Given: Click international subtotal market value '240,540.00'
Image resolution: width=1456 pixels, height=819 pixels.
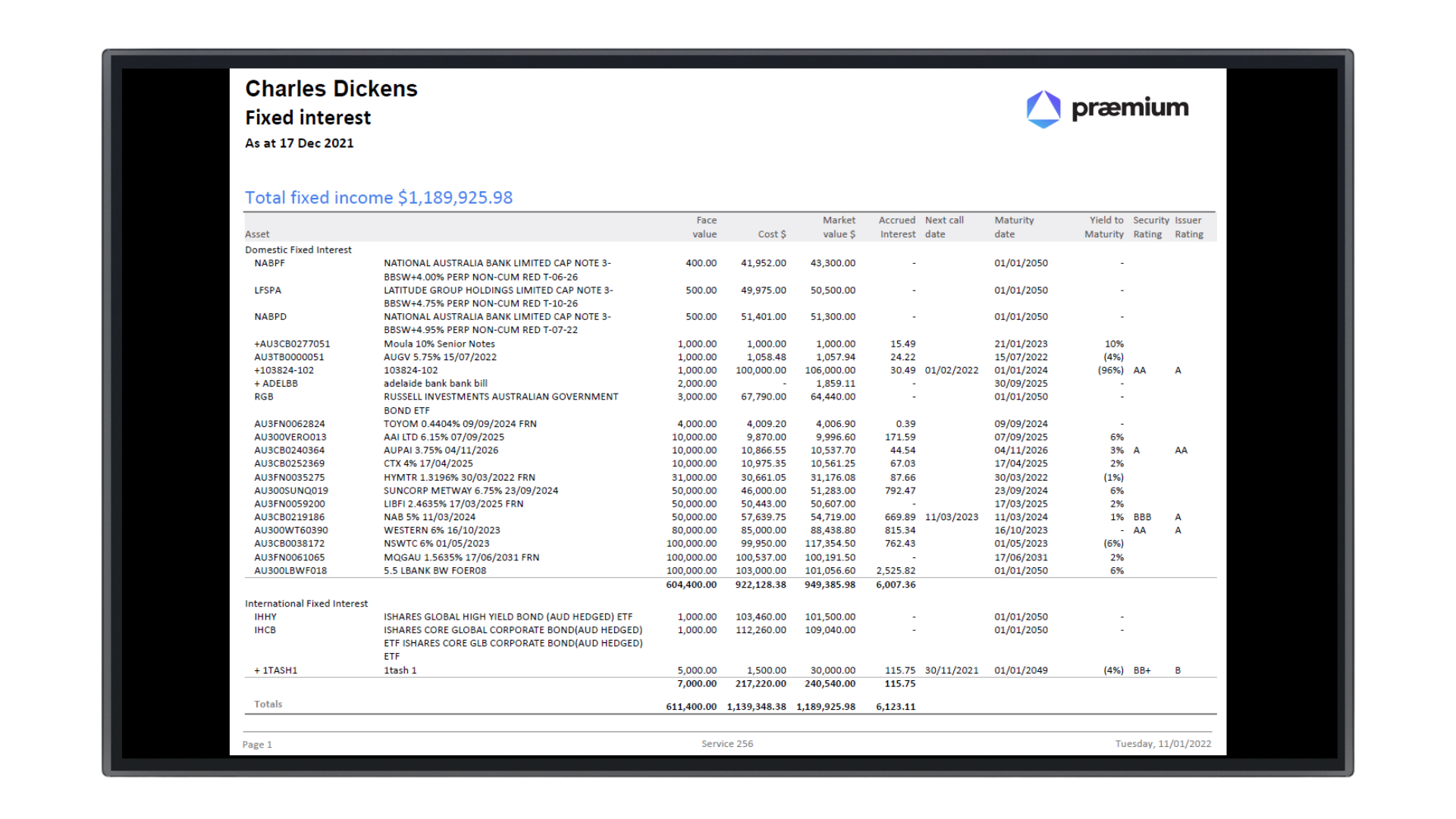Looking at the screenshot, I should [830, 684].
